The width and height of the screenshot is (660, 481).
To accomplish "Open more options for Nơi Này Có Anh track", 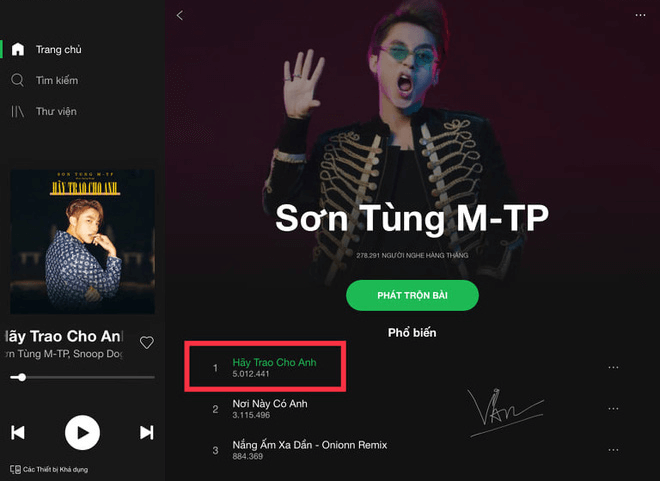I will click(613, 409).
